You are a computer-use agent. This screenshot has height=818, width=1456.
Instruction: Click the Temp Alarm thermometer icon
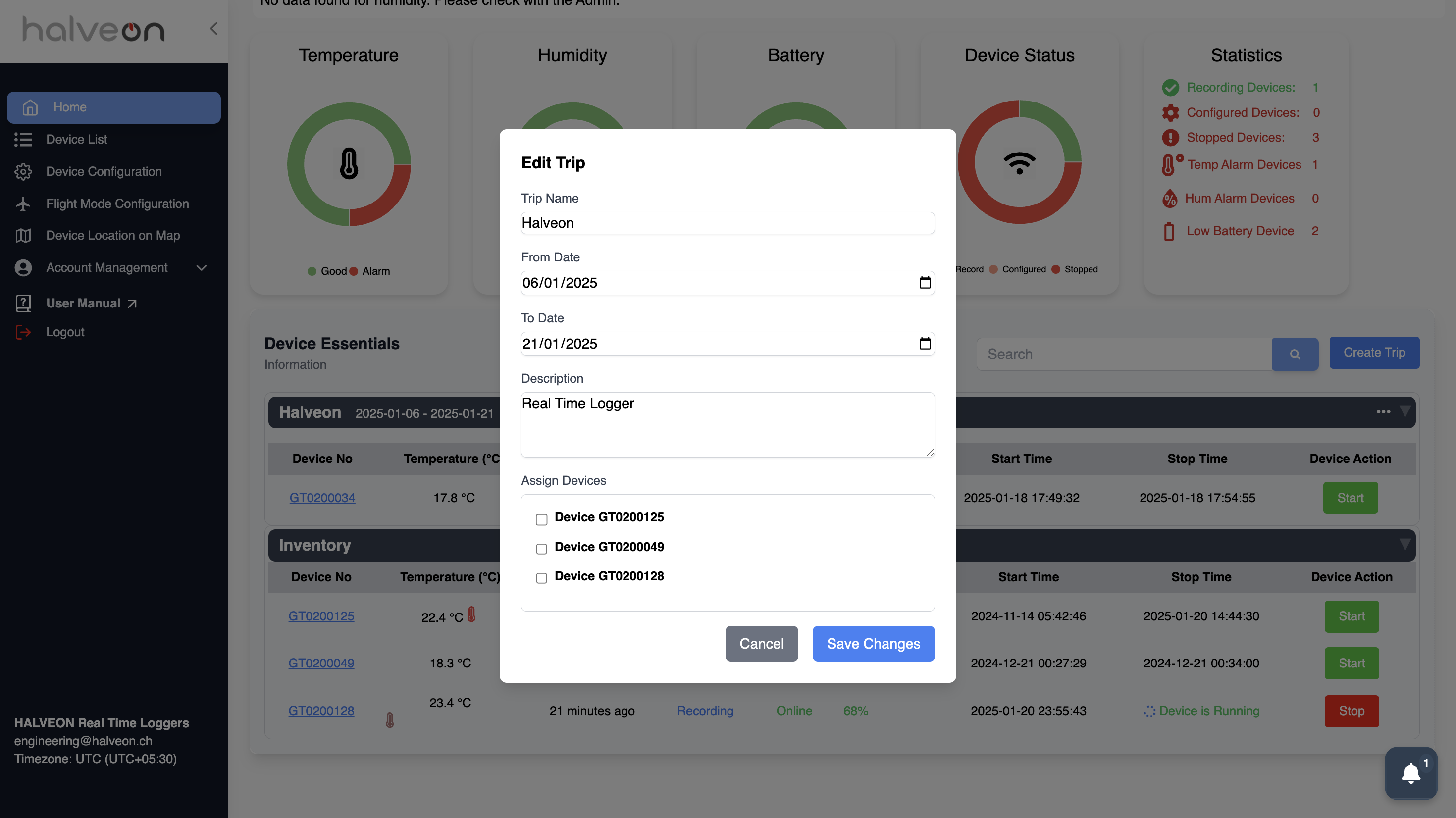pos(1171,164)
